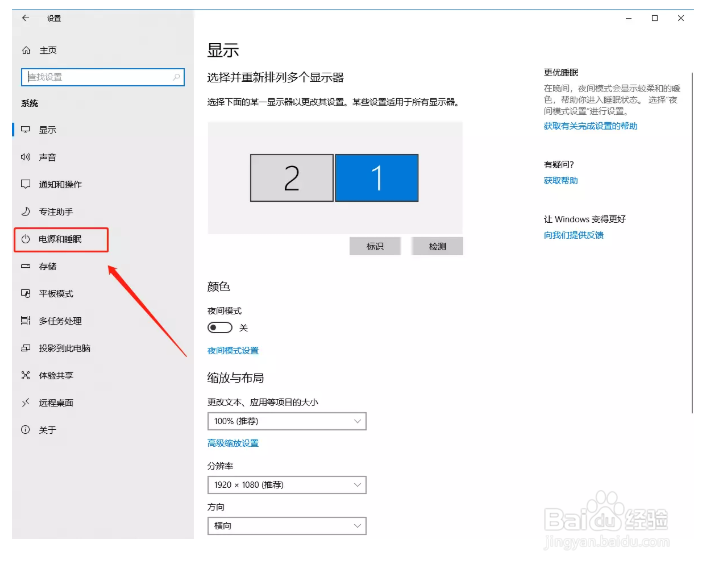710x567 pixels.
Task: Open the 100% (推荐) scaling dropdown
Action: 287,421
